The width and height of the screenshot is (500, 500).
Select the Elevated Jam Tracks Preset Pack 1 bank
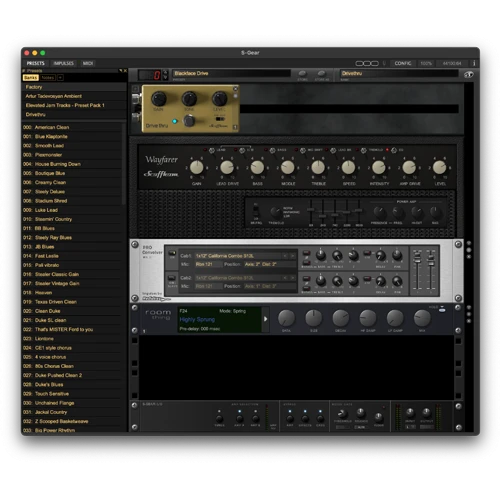(x=74, y=105)
